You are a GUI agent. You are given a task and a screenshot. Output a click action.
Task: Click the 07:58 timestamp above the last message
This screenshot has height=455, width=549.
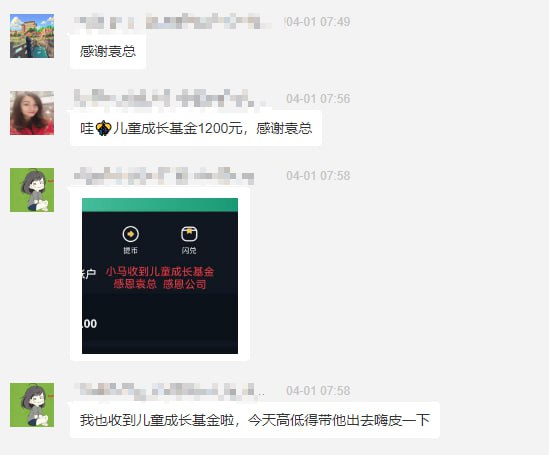click(x=318, y=391)
